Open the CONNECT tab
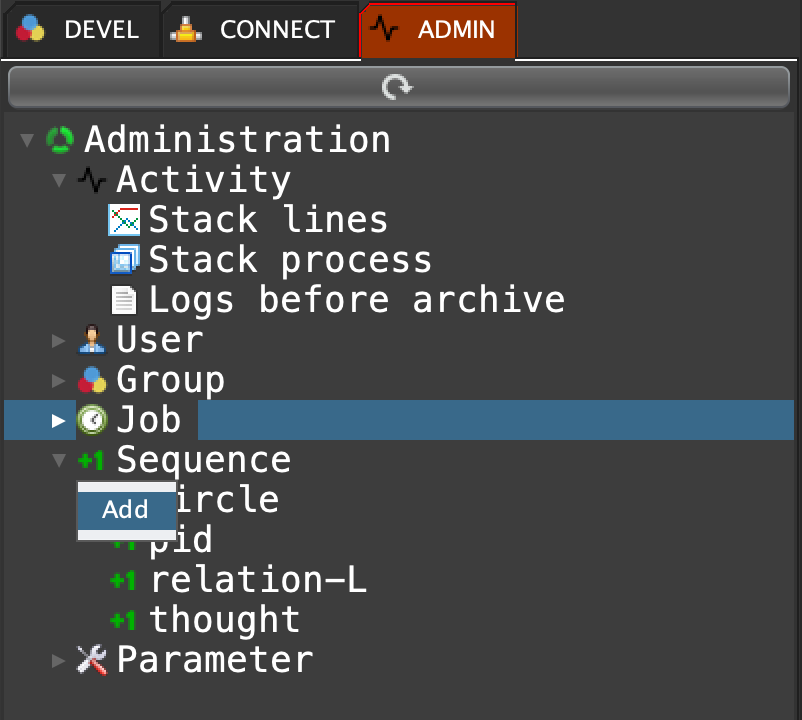This screenshot has width=802, height=720. click(258, 30)
